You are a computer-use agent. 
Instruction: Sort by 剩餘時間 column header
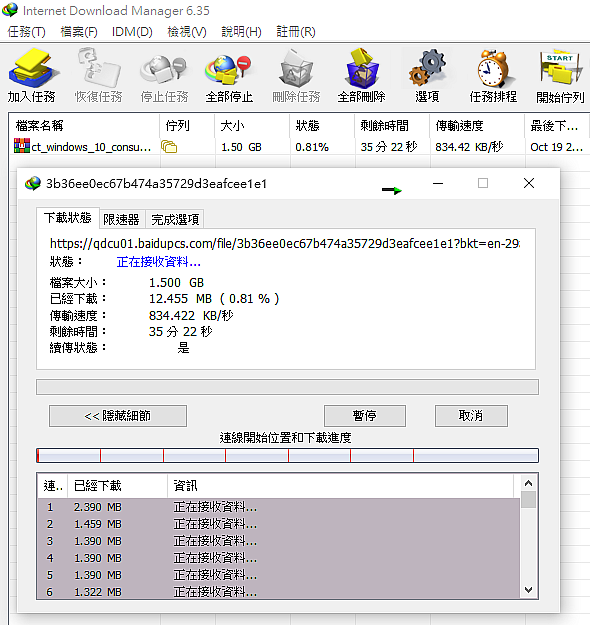[x=391, y=126]
